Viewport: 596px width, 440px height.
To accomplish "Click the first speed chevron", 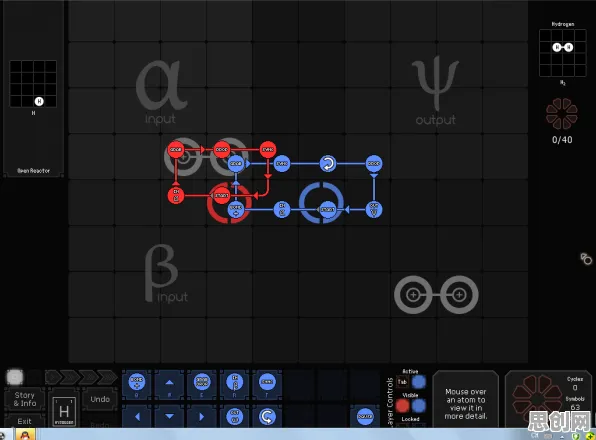I will [x=53, y=377].
